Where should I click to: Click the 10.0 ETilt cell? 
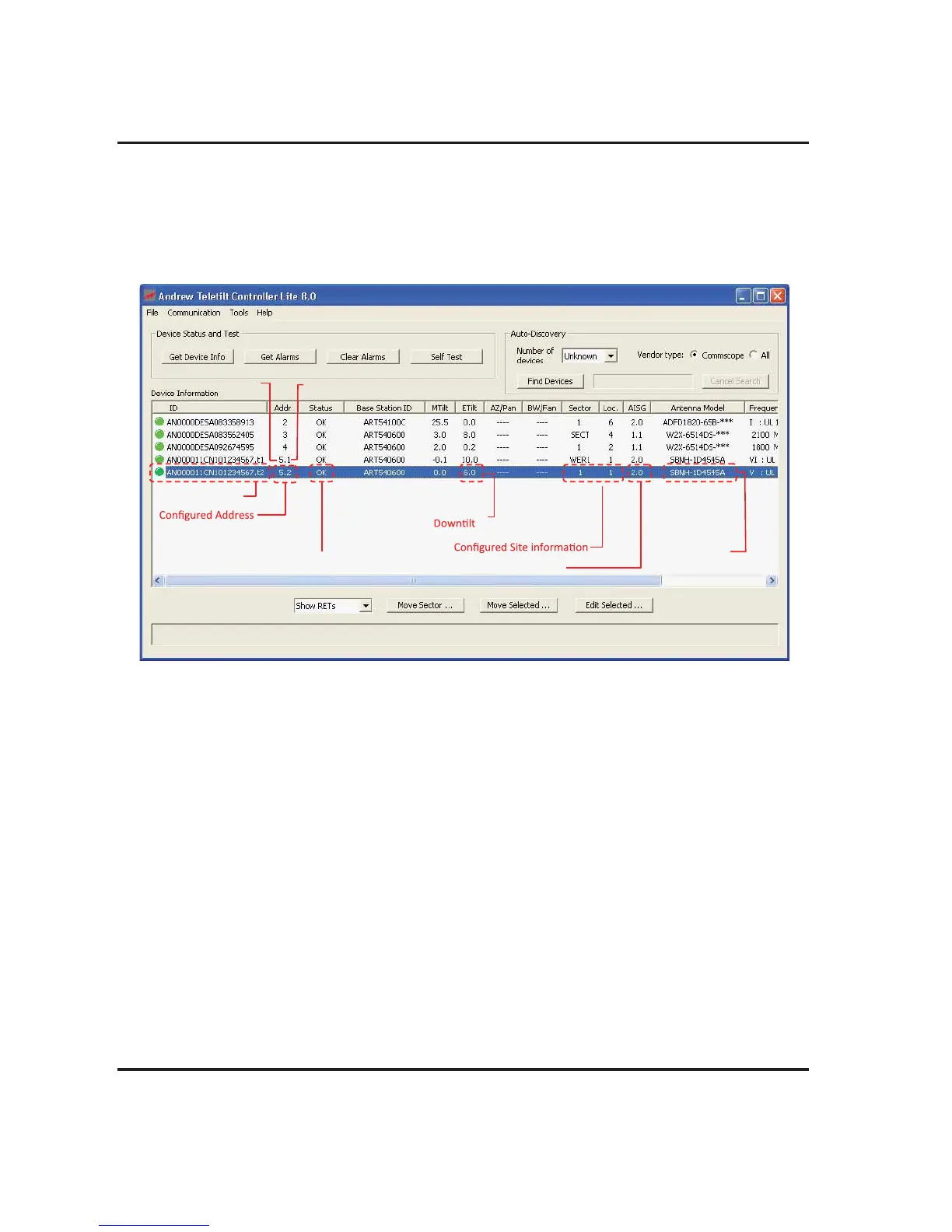470,460
